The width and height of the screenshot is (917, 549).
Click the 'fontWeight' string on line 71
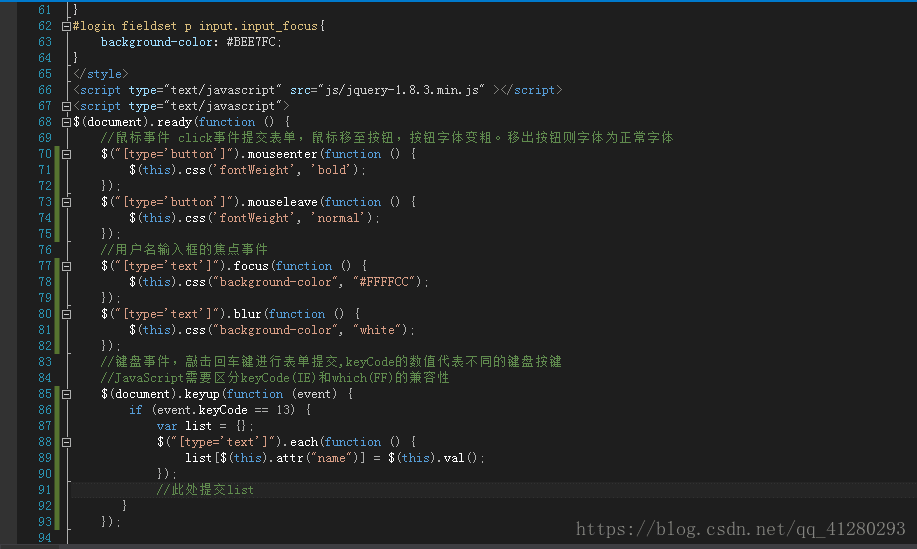tap(254, 170)
